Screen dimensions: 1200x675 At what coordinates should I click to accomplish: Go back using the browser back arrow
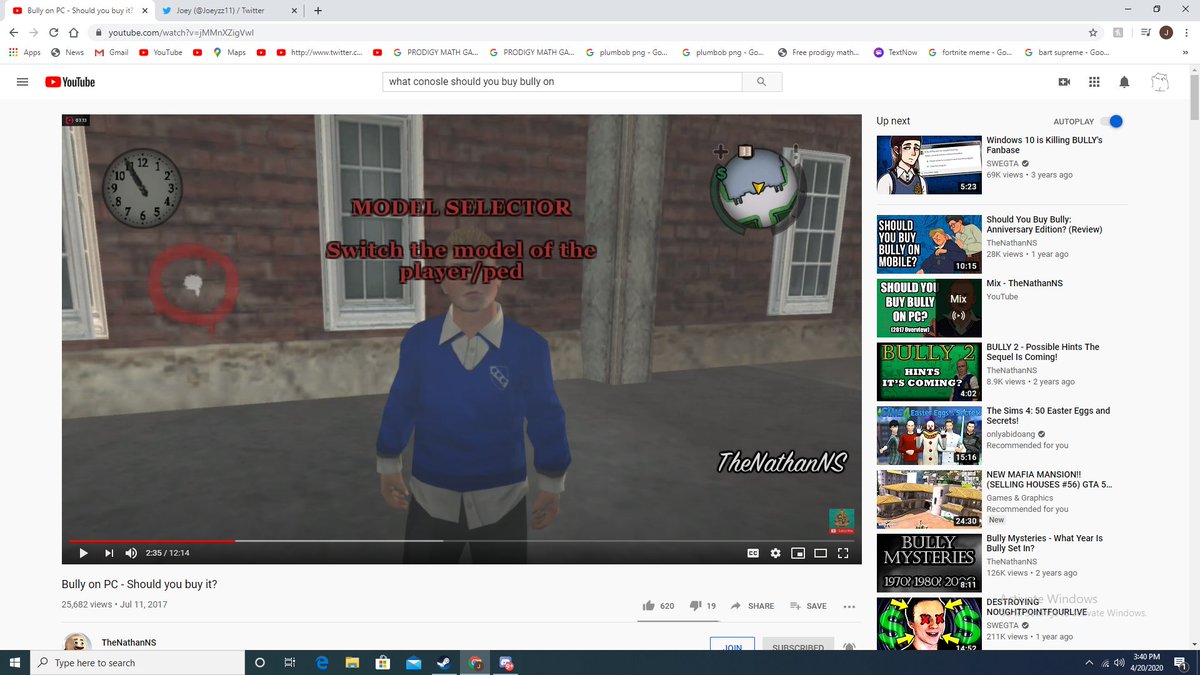click(13, 32)
